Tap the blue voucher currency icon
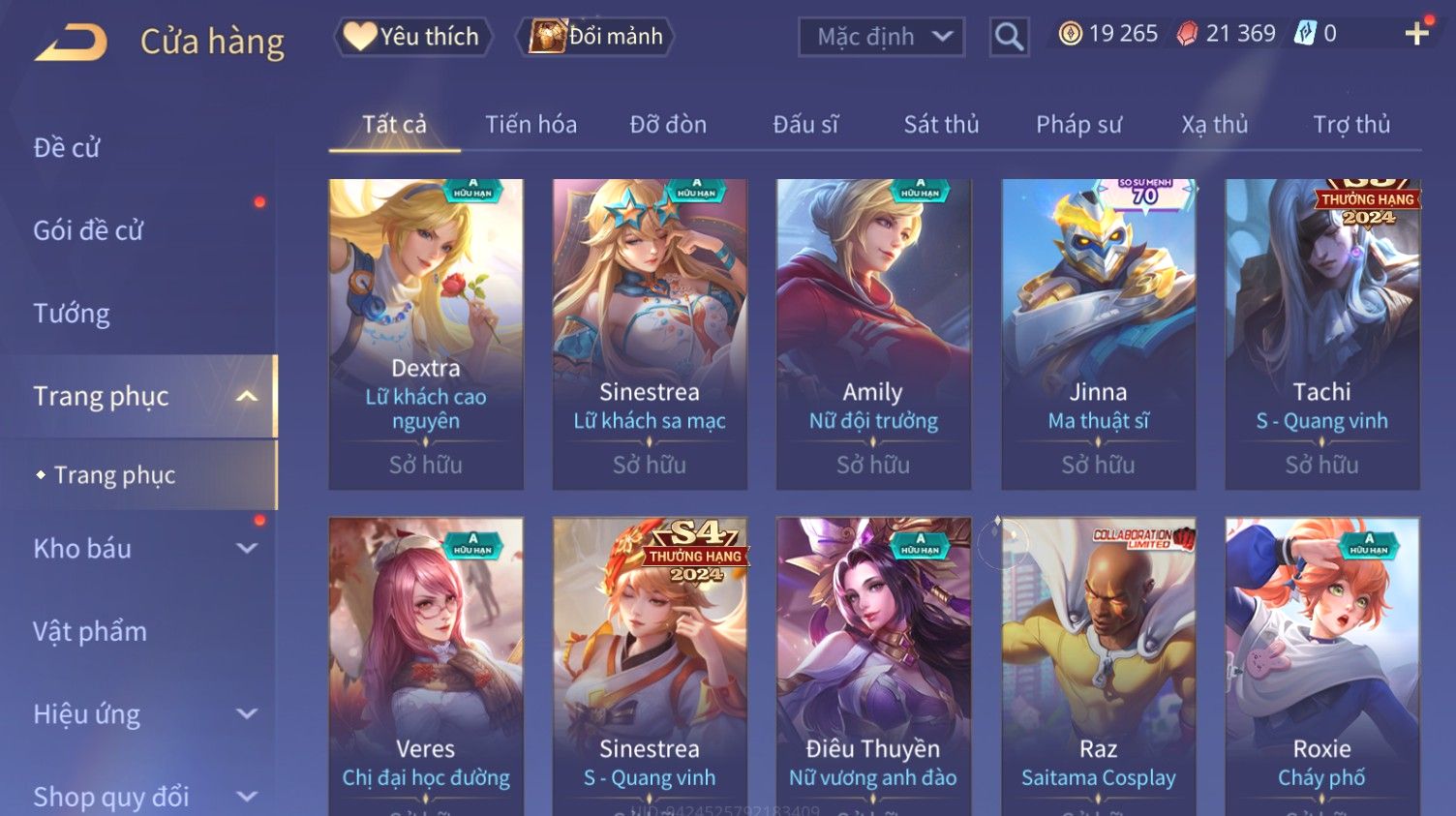 tap(1306, 34)
